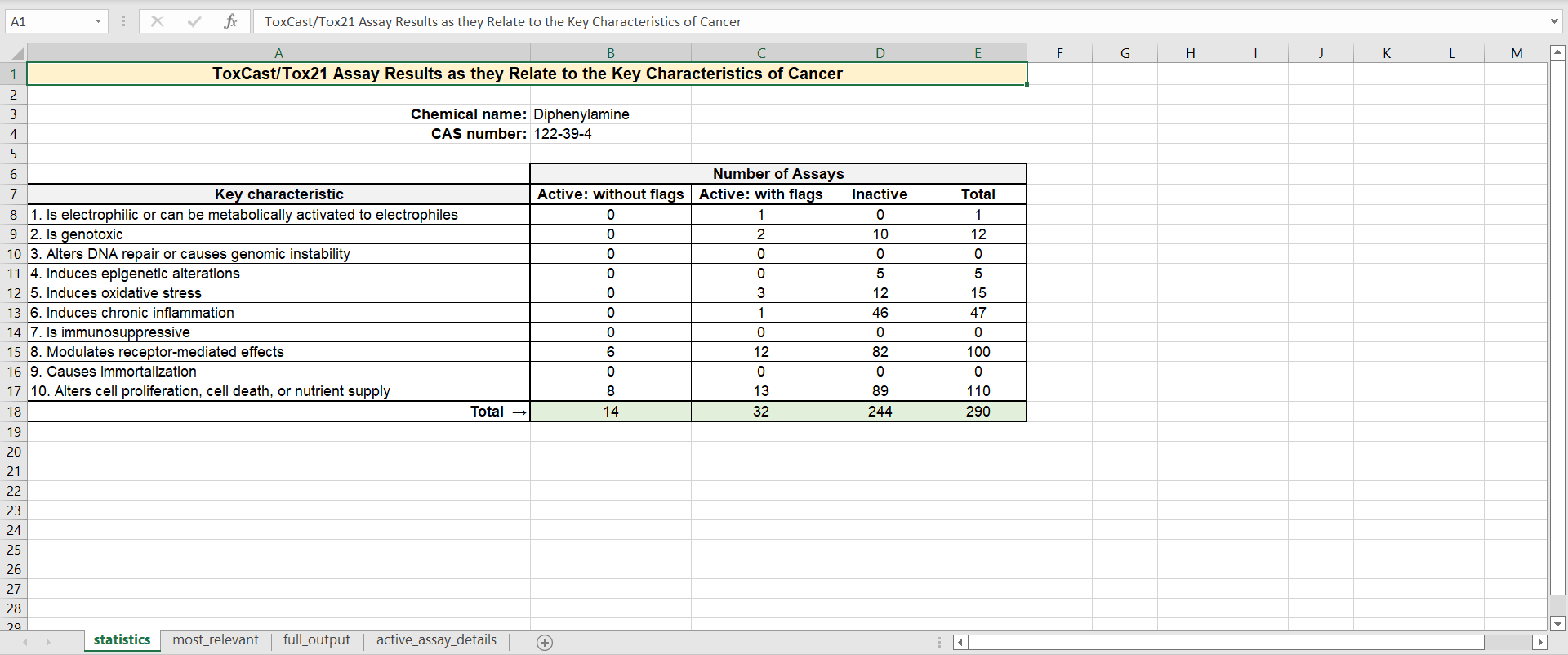This screenshot has width=1568, height=655.
Task: Switch to the most_relevant sheet tab
Action: (x=216, y=640)
